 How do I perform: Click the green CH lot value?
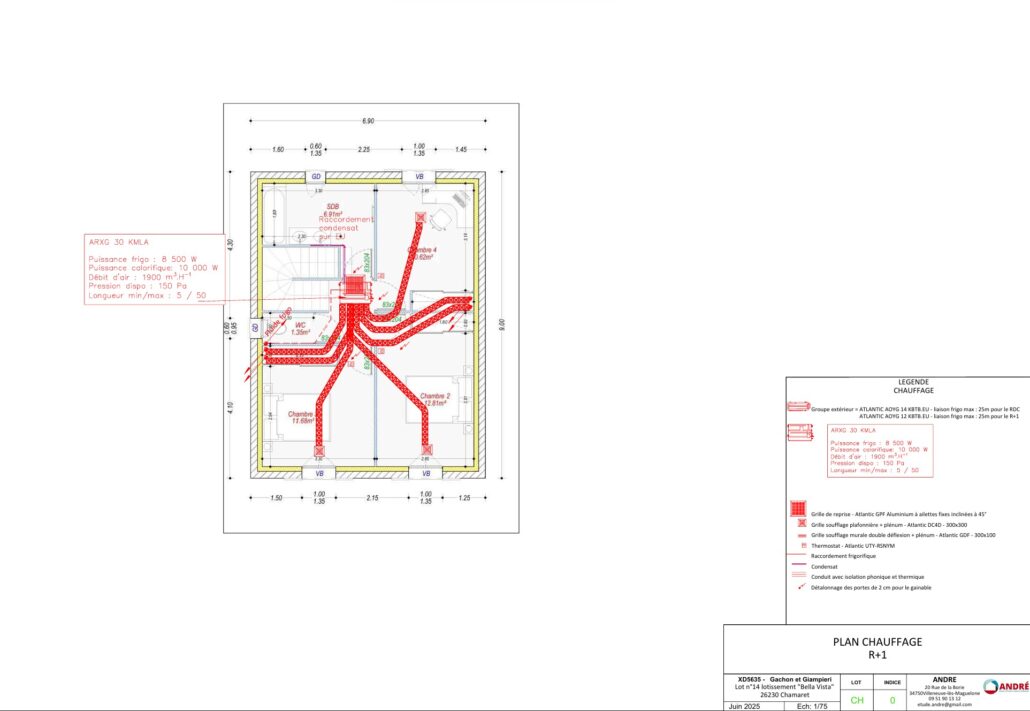click(x=857, y=700)
